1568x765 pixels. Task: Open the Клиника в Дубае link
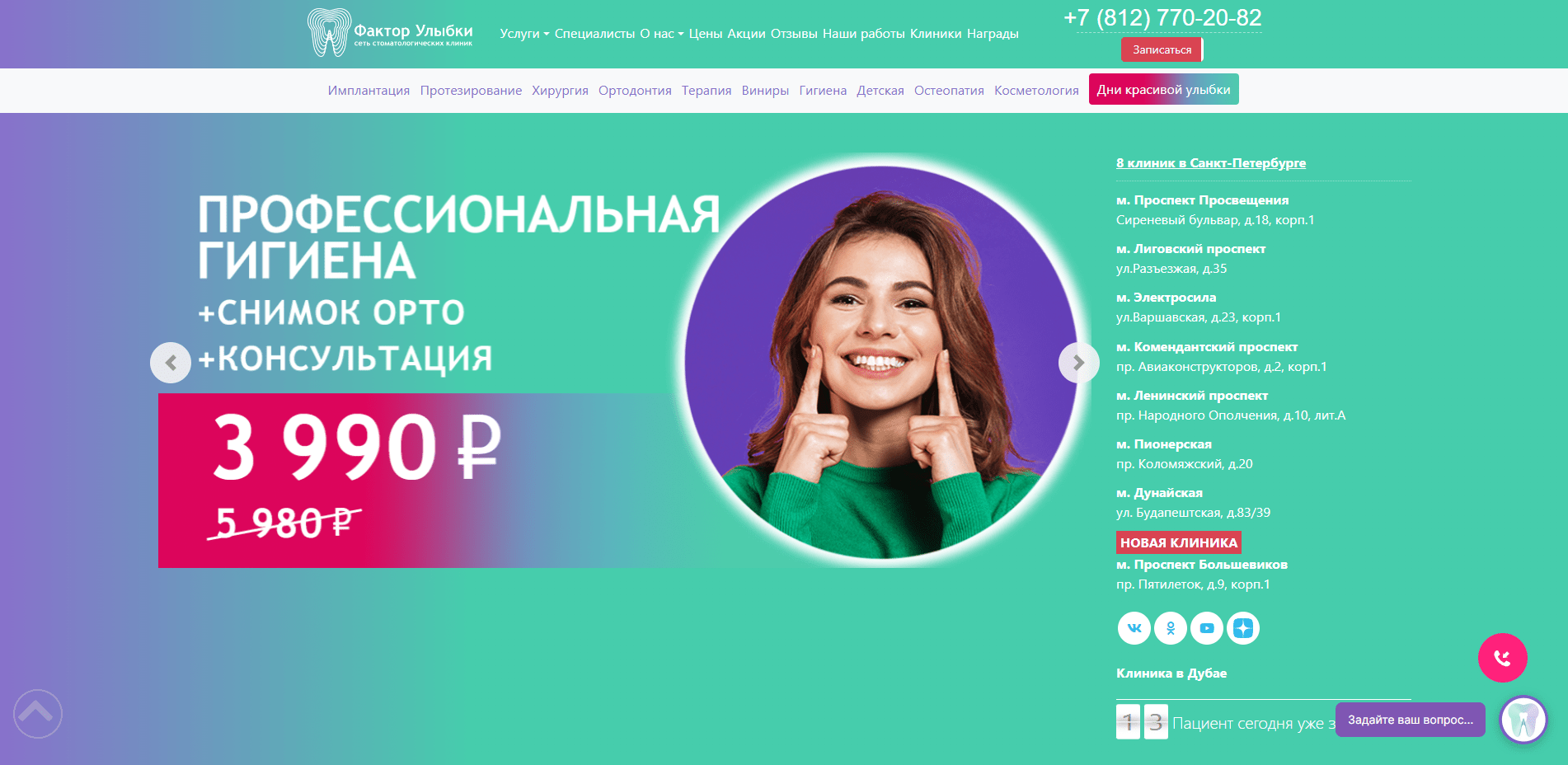click(1171, 673)
